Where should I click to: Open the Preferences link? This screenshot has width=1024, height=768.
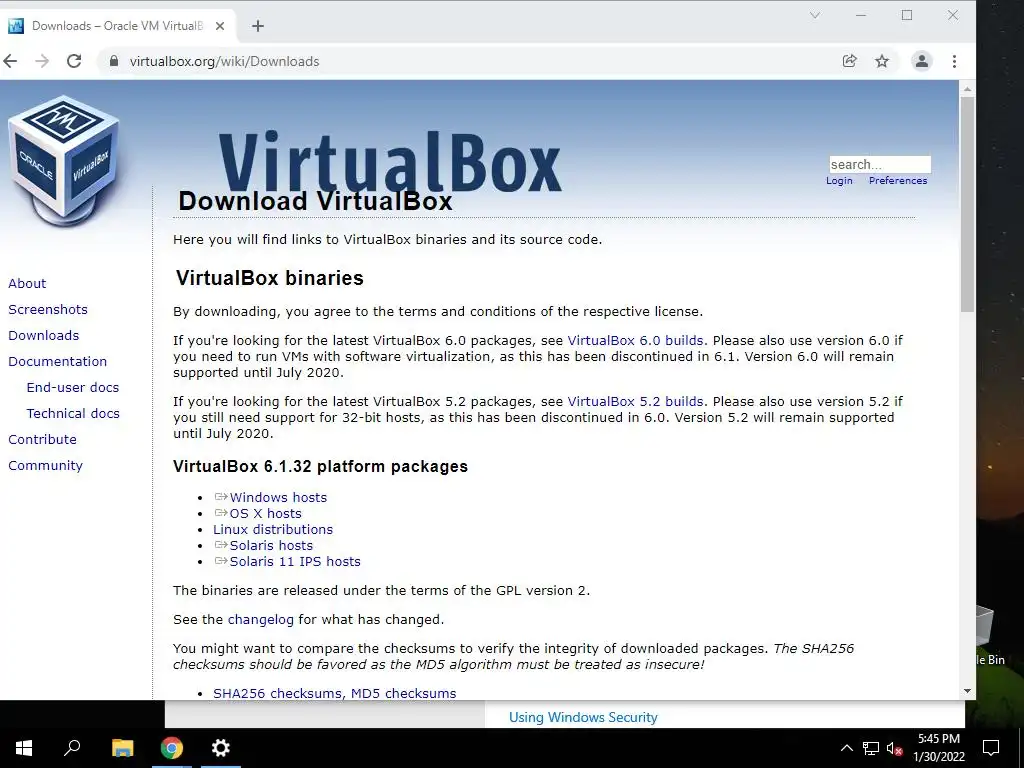(898, 180)
